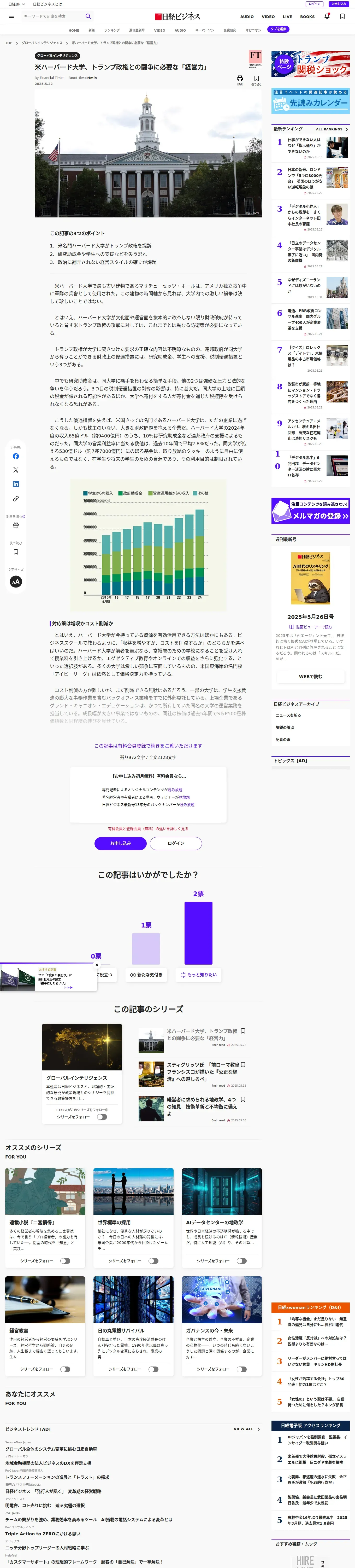Open LIVE in the header
Screen dimensions: 355x1568
288,16
